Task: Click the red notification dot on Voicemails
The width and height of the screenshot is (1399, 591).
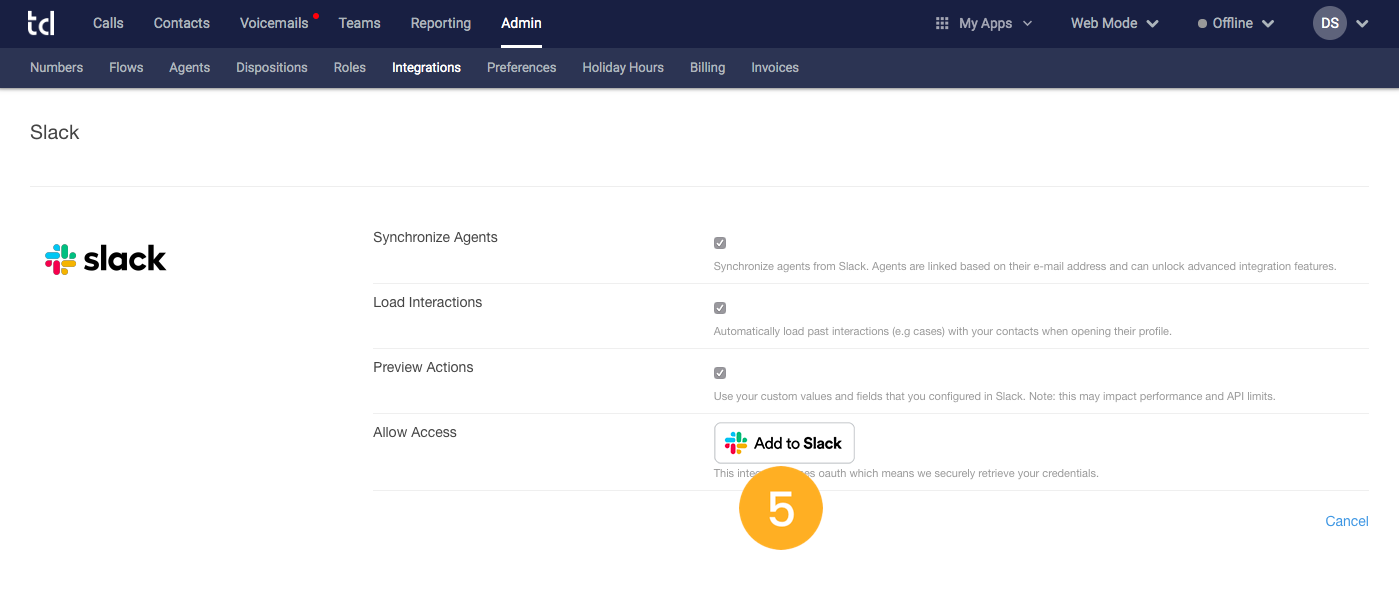Action: [x=315, y=14]
